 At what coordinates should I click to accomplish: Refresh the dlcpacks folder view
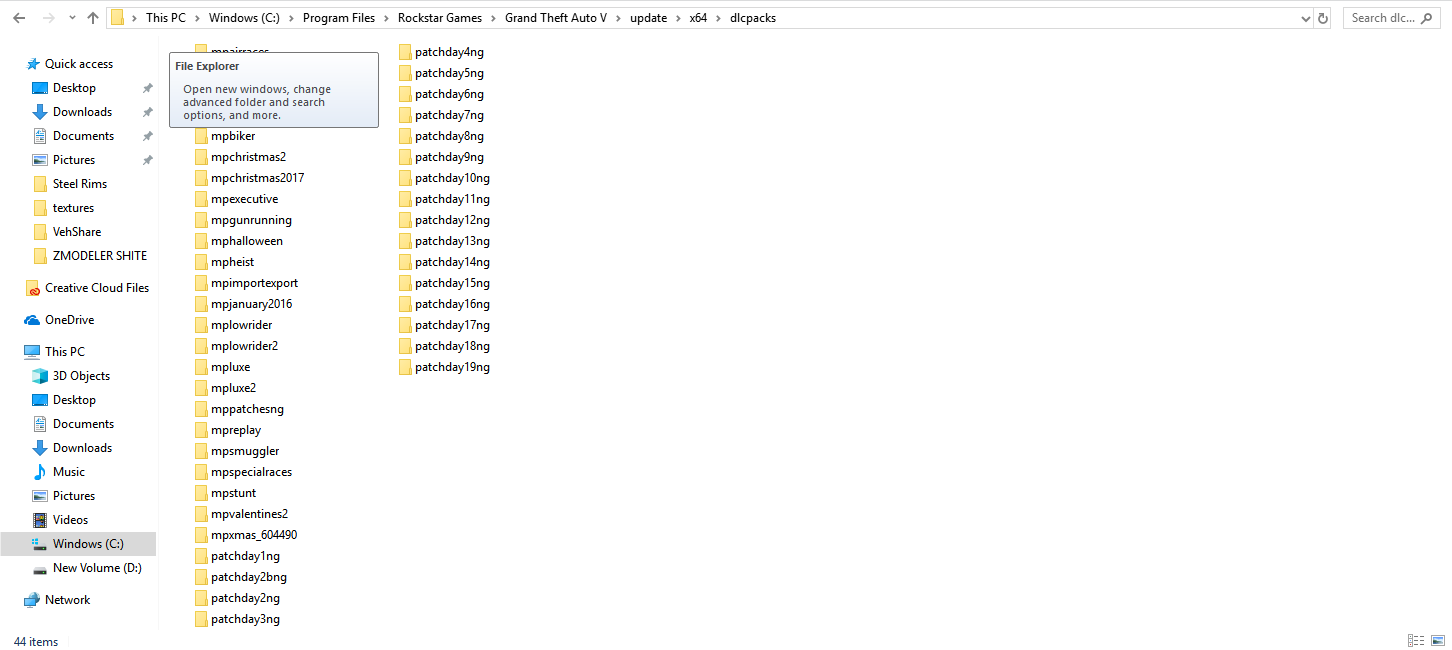click(1323, 18)
